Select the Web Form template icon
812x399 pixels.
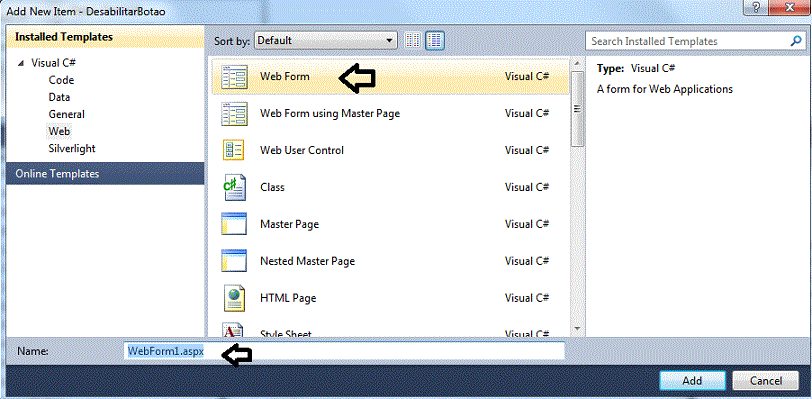(x=234, y=77)
